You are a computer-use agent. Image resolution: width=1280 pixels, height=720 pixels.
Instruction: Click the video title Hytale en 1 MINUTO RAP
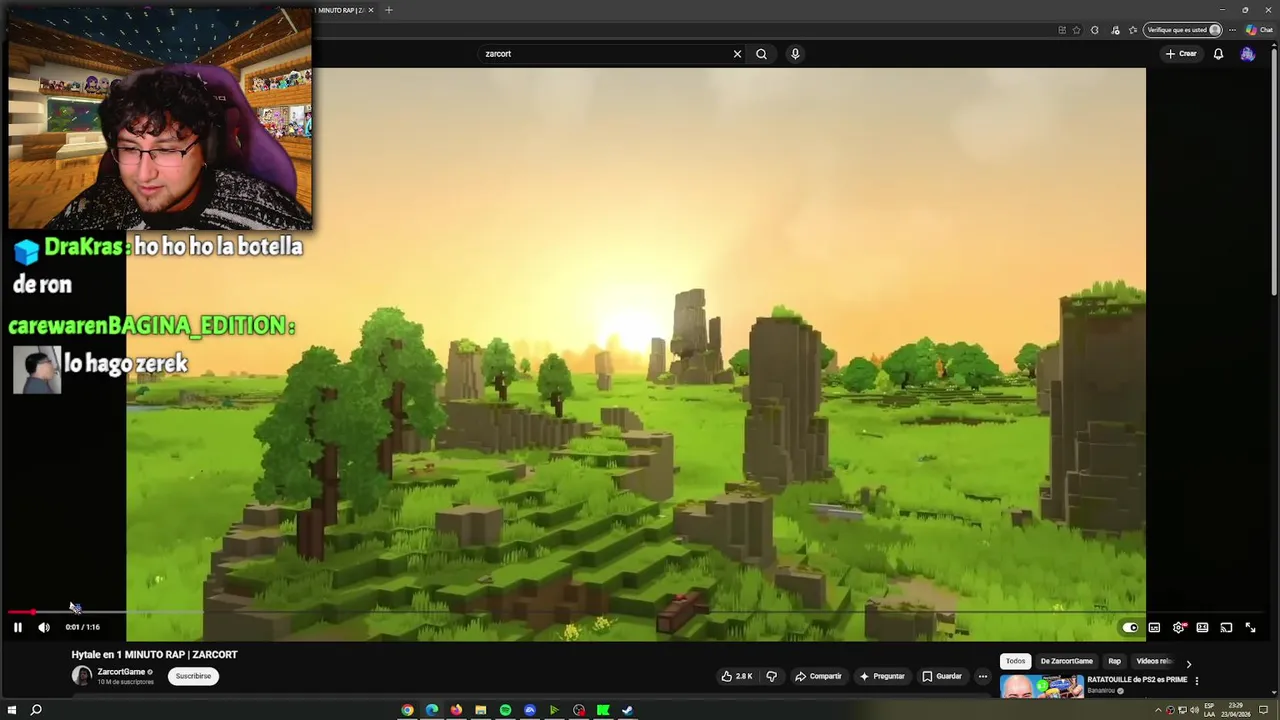[154, 654]
